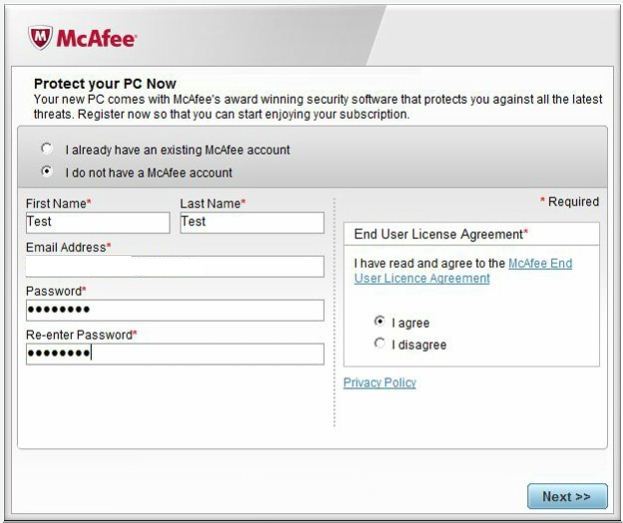Viewport: 623px width, 523px height.
Task: Focus the Last Name input field
Action: click(x=252, y=223)
